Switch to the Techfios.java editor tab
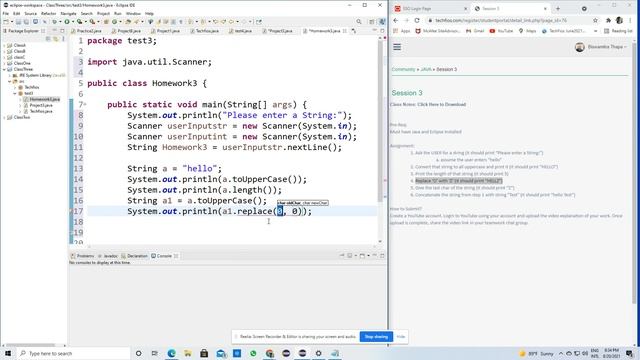This screenshot has width=640, height=360. click(x=205, y=31)
